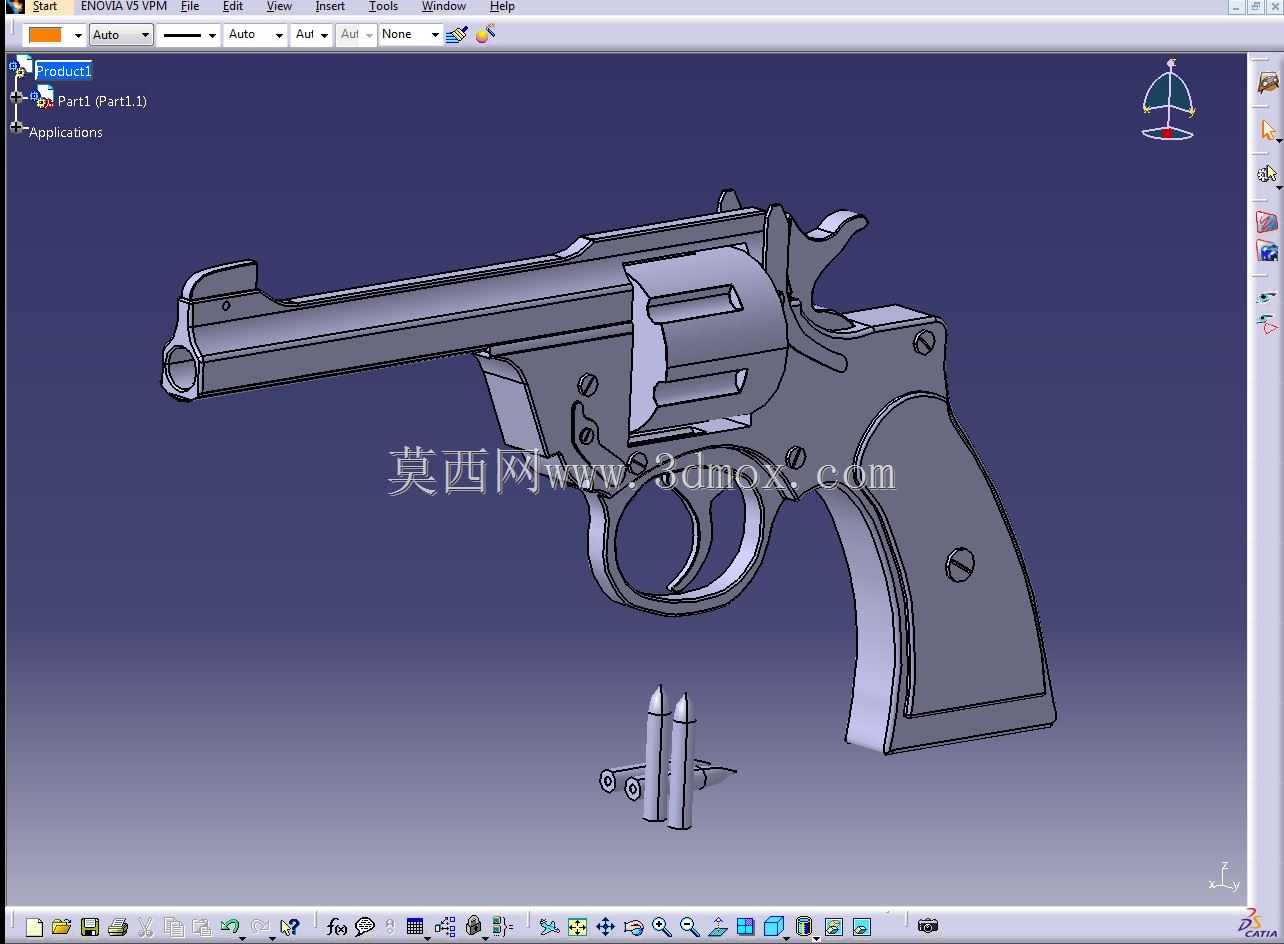
Task: Select the Pan tool
Action: tap(605, 927)
